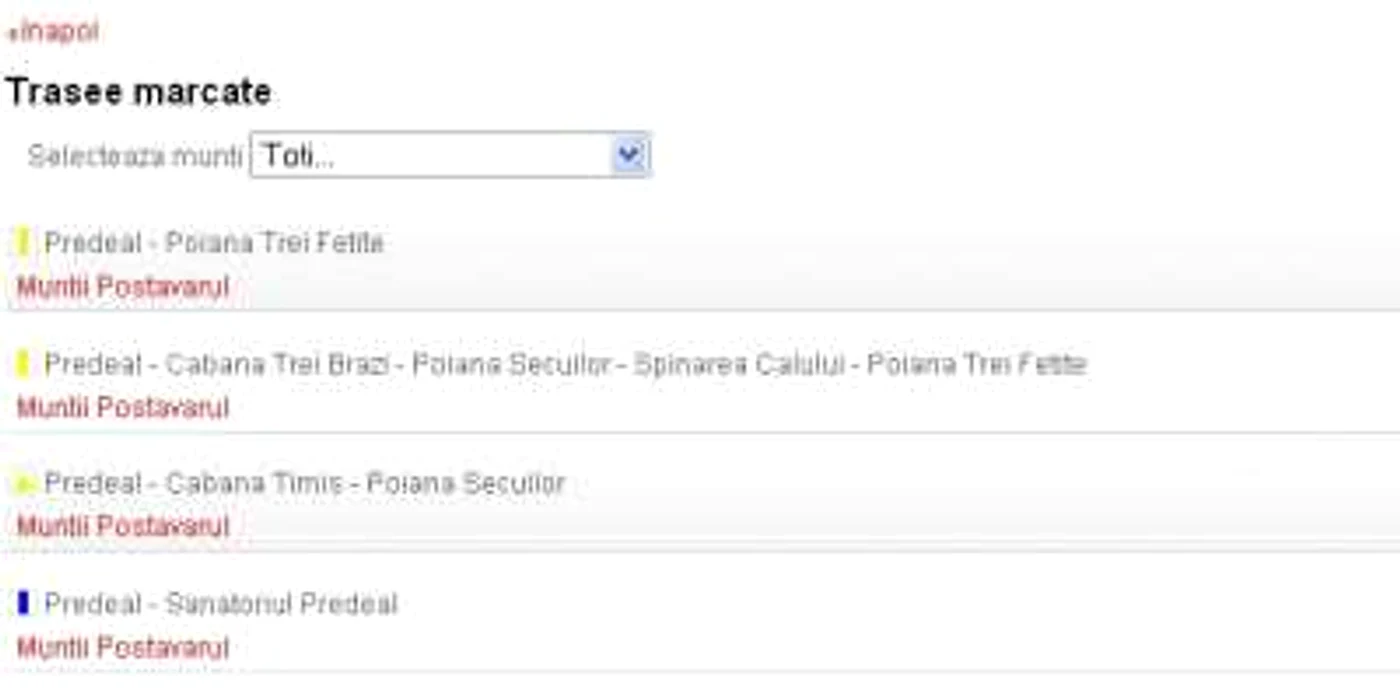Viewport: 1400px width, 700px height.
Task: Open the Selecteaza munti dropdown
Action: coord(451,155)
